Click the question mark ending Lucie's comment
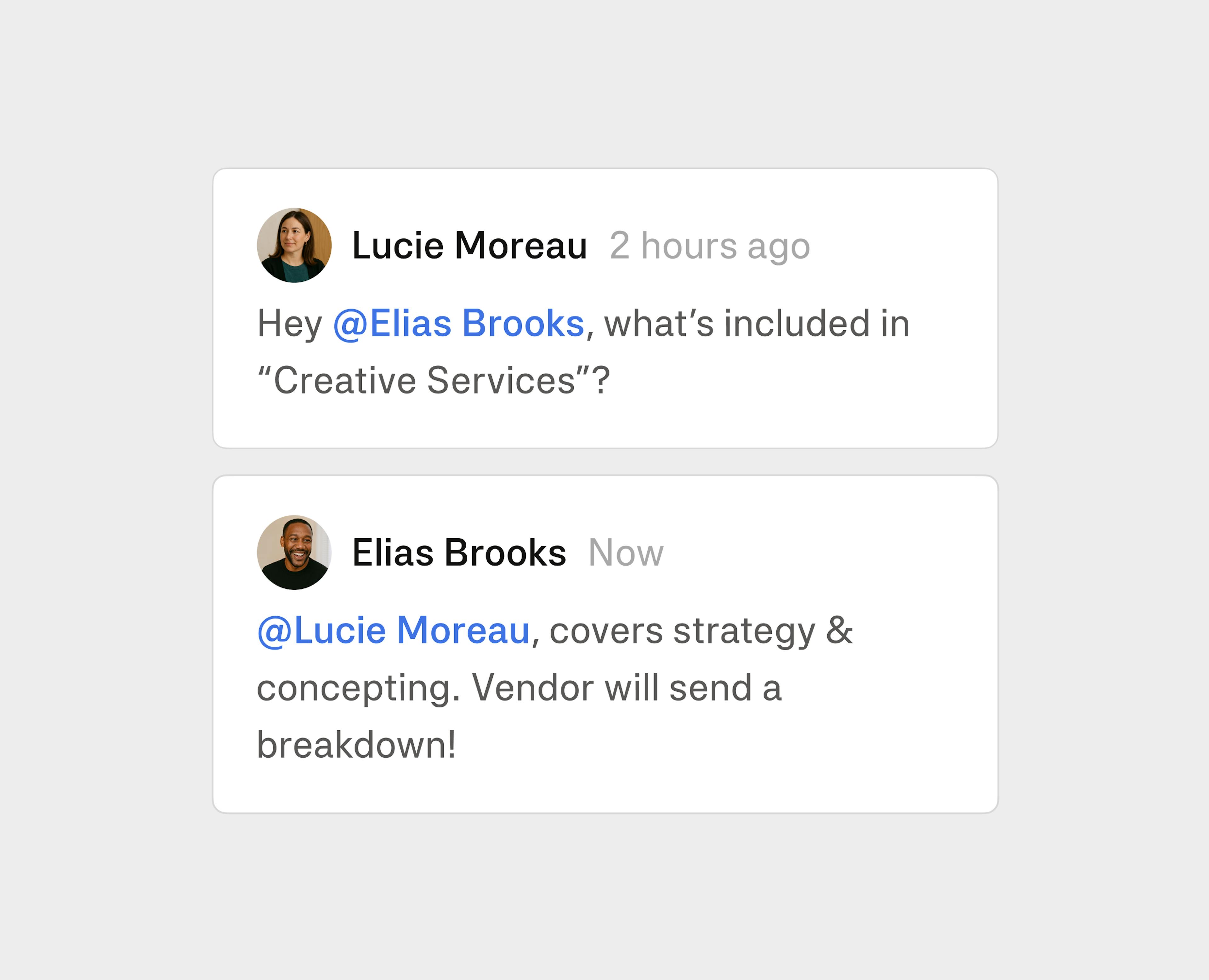The width and height of the screenshot is (1209, 980). pyautogui.click(x=600, y=381)
